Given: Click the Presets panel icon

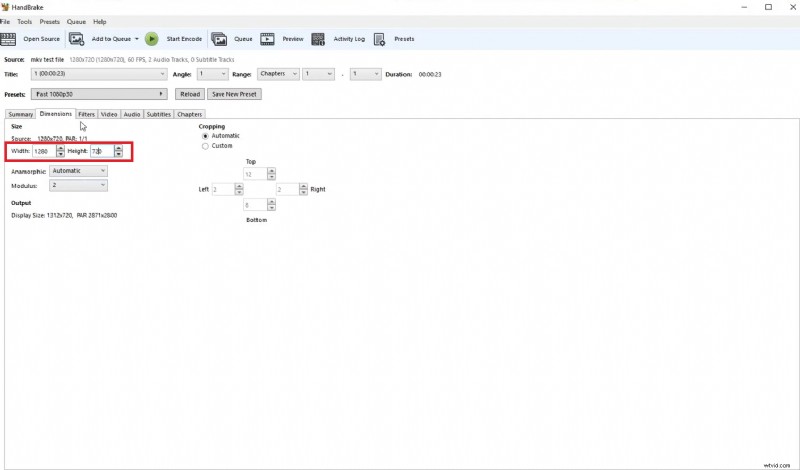Looking at the screenshot, I should coord(379,39).
